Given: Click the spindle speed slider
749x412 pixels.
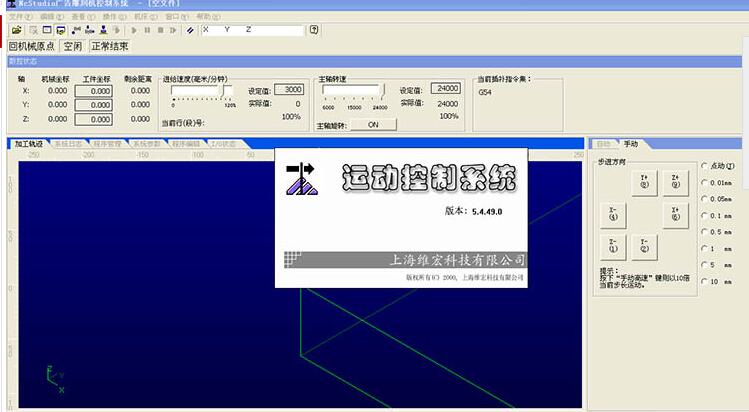Looking at the screenshot, I should pos(354,91).
